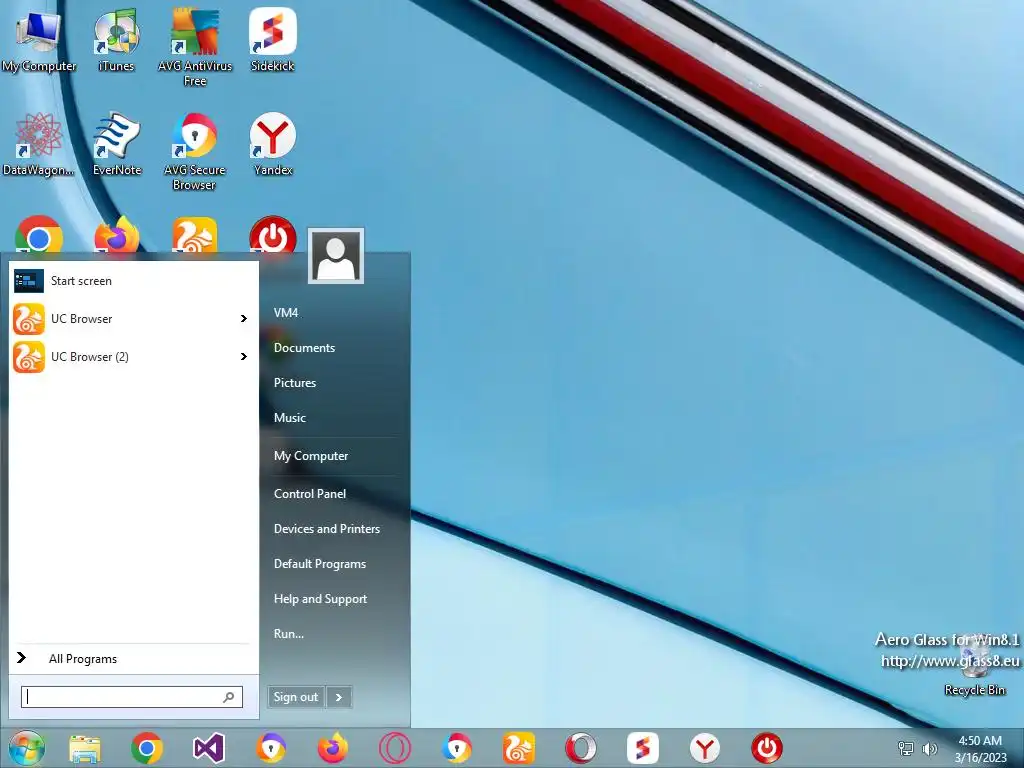Open the red Opera taskbar icon

click(x=581, y=748)
